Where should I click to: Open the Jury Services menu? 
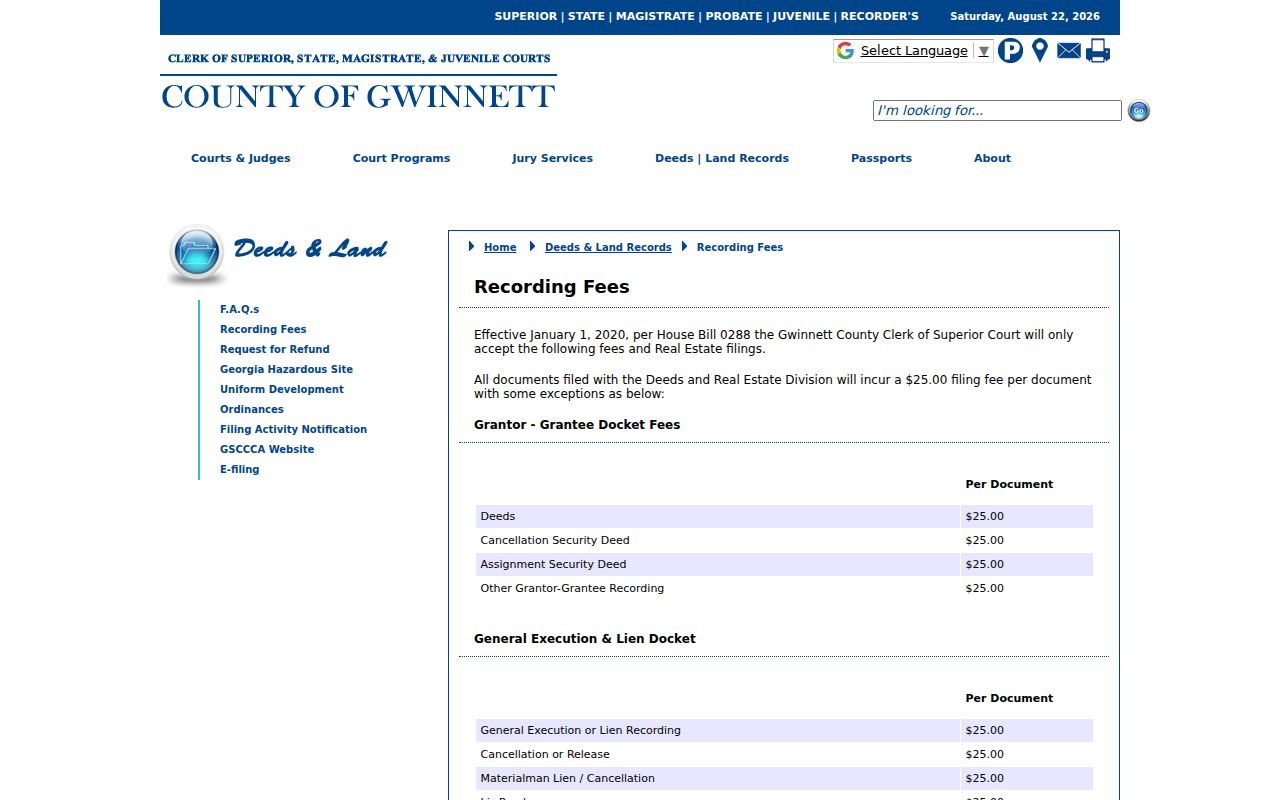click(x=552, y=158)
